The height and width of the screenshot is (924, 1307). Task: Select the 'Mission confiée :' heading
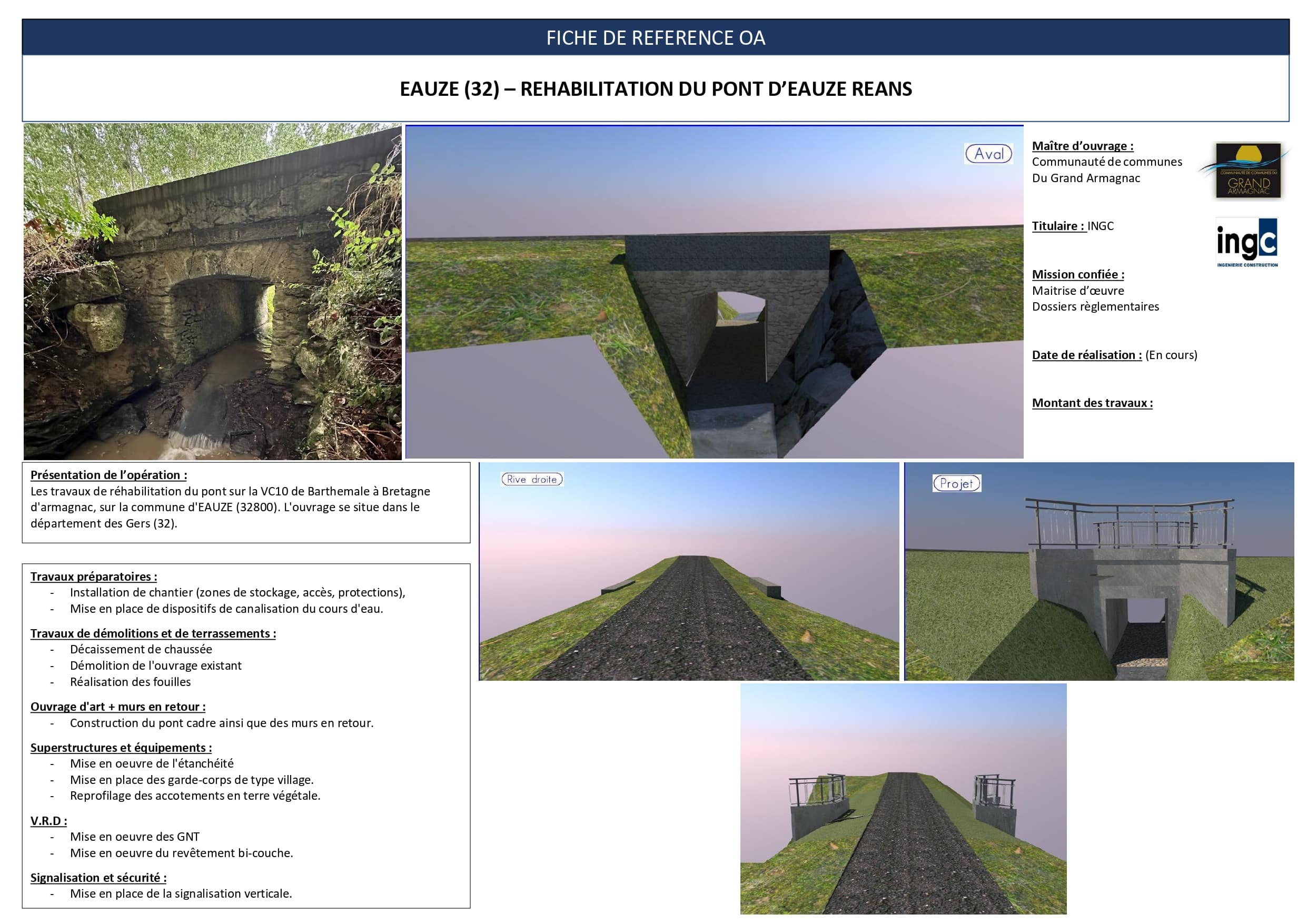coord(1078,274)
